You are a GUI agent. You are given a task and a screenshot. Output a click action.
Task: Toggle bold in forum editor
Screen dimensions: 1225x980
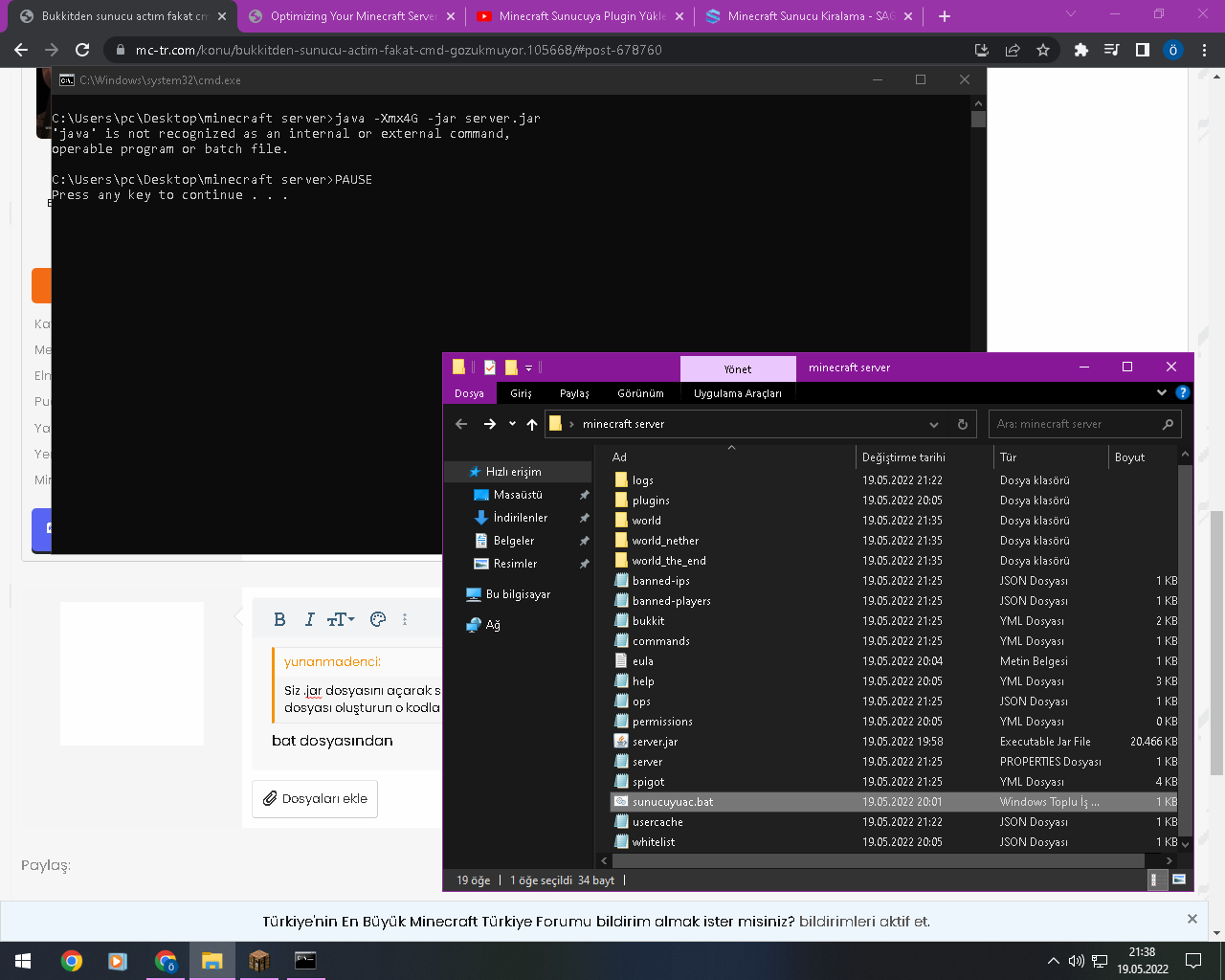tap(279, 619)
